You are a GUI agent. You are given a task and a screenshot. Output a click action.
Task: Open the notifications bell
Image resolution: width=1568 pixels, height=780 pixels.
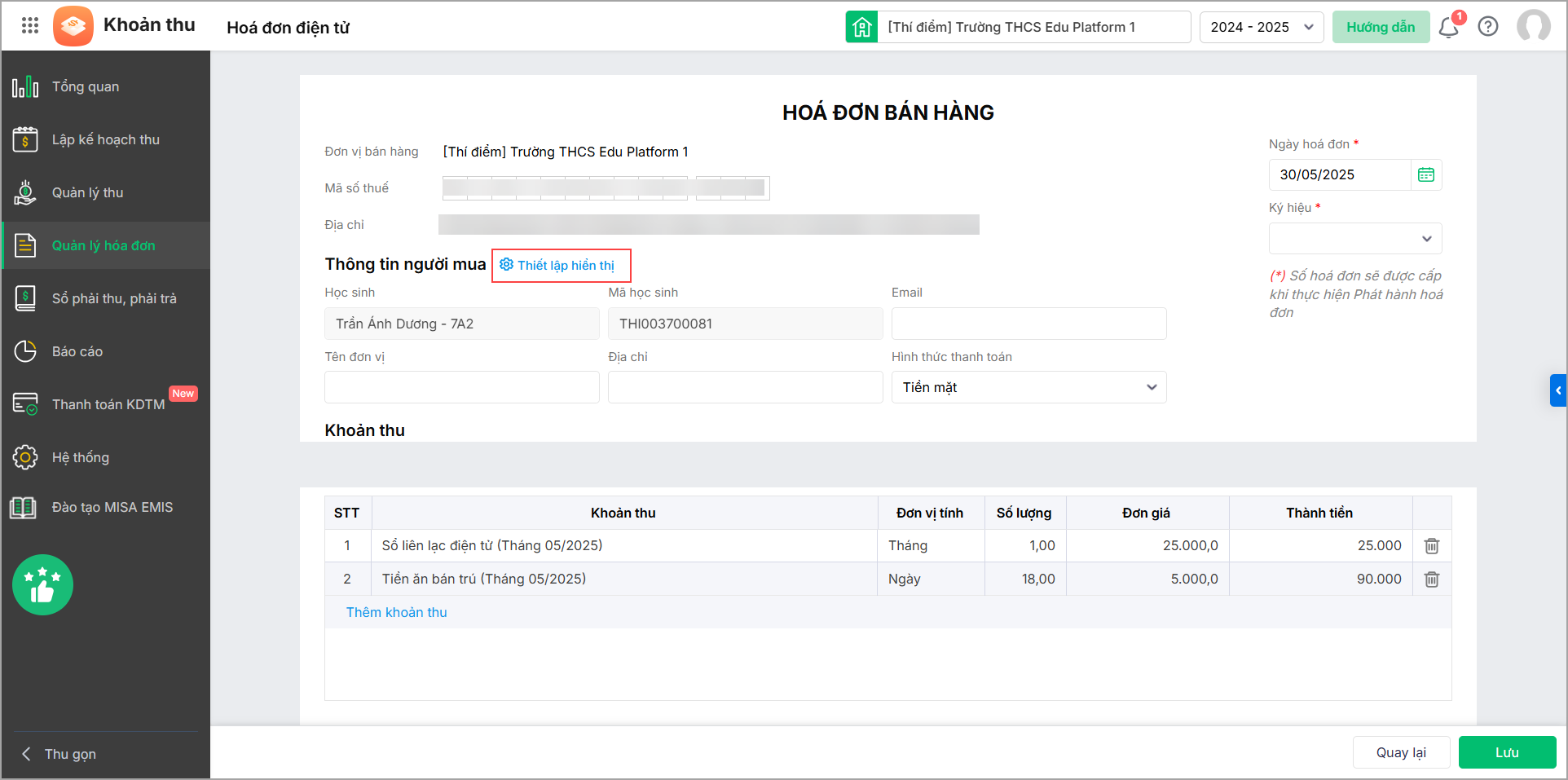1449,27
